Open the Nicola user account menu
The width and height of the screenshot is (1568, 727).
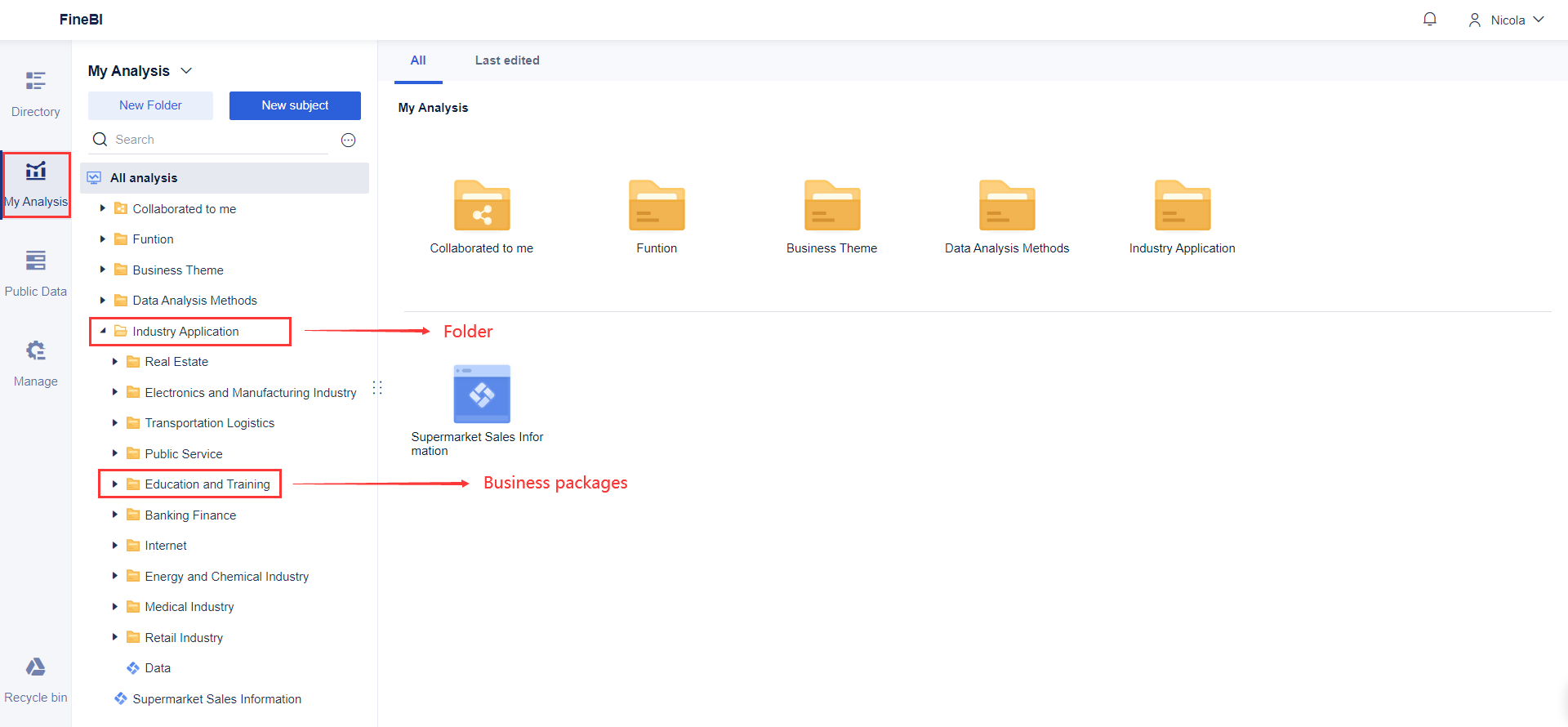1506,20
